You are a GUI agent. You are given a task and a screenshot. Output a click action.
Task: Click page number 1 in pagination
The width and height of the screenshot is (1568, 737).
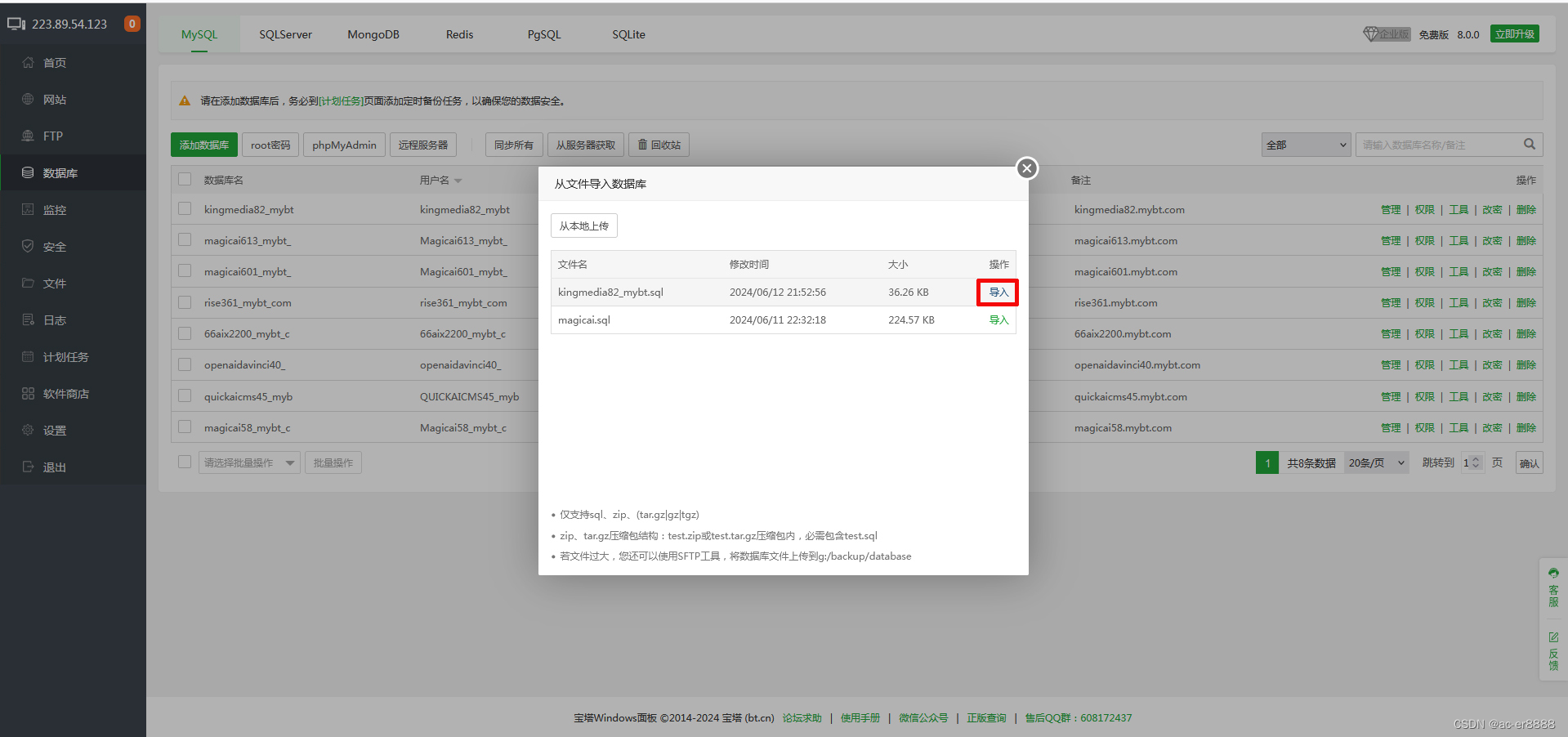[x=1267, y=462]
